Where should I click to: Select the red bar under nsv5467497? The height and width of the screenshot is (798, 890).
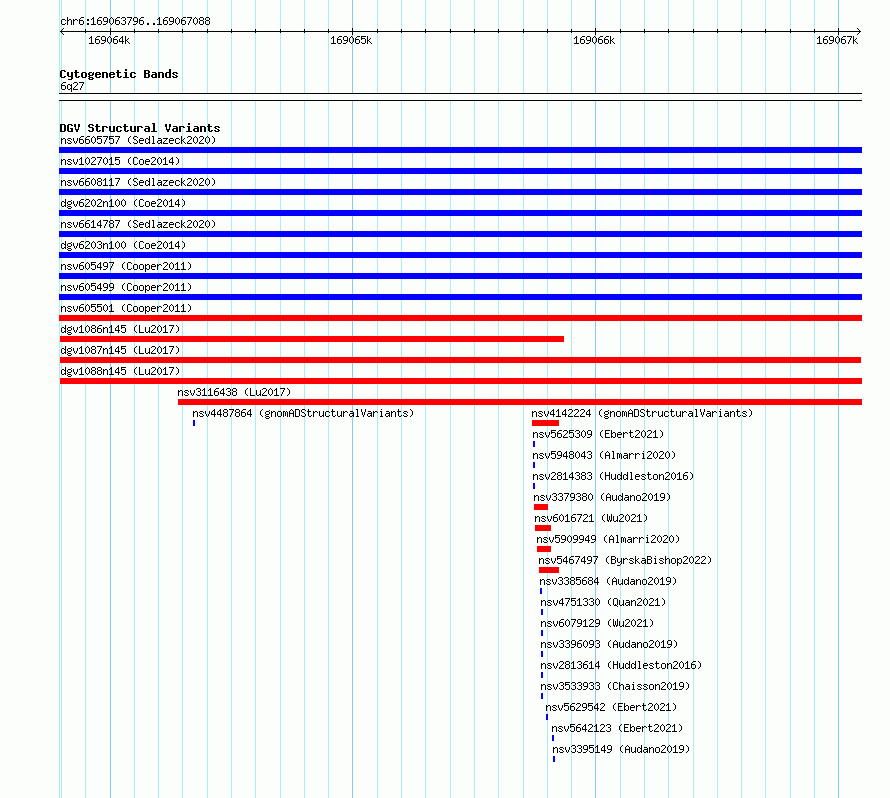point(549,570)
